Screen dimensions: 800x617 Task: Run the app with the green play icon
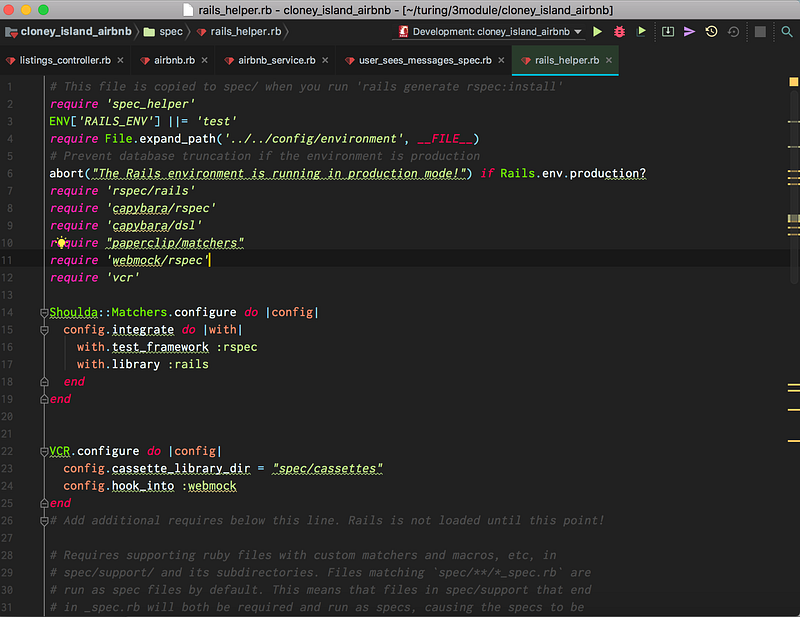click(598, 32)
